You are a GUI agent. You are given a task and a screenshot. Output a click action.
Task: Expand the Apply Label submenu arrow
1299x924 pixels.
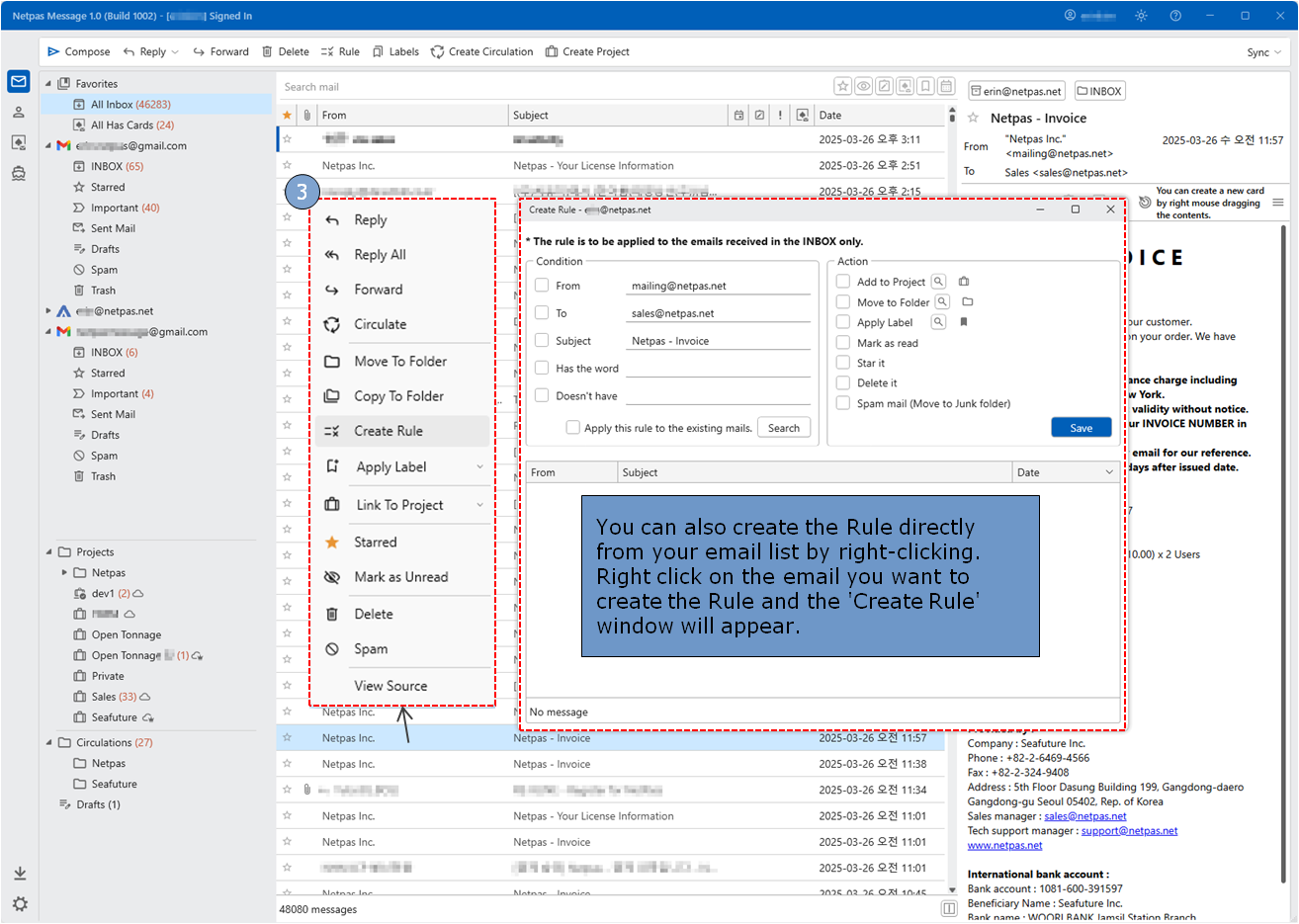pos(480,467)
